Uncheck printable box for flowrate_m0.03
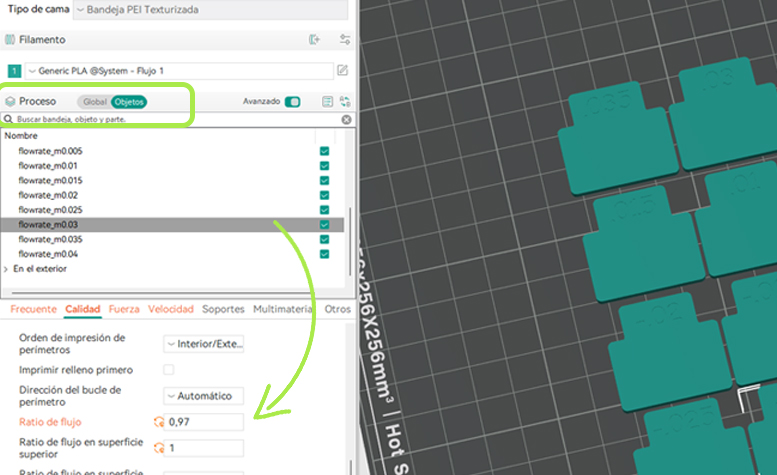The image size is (777, 475). pyautogui.click(x=325, y=225)
